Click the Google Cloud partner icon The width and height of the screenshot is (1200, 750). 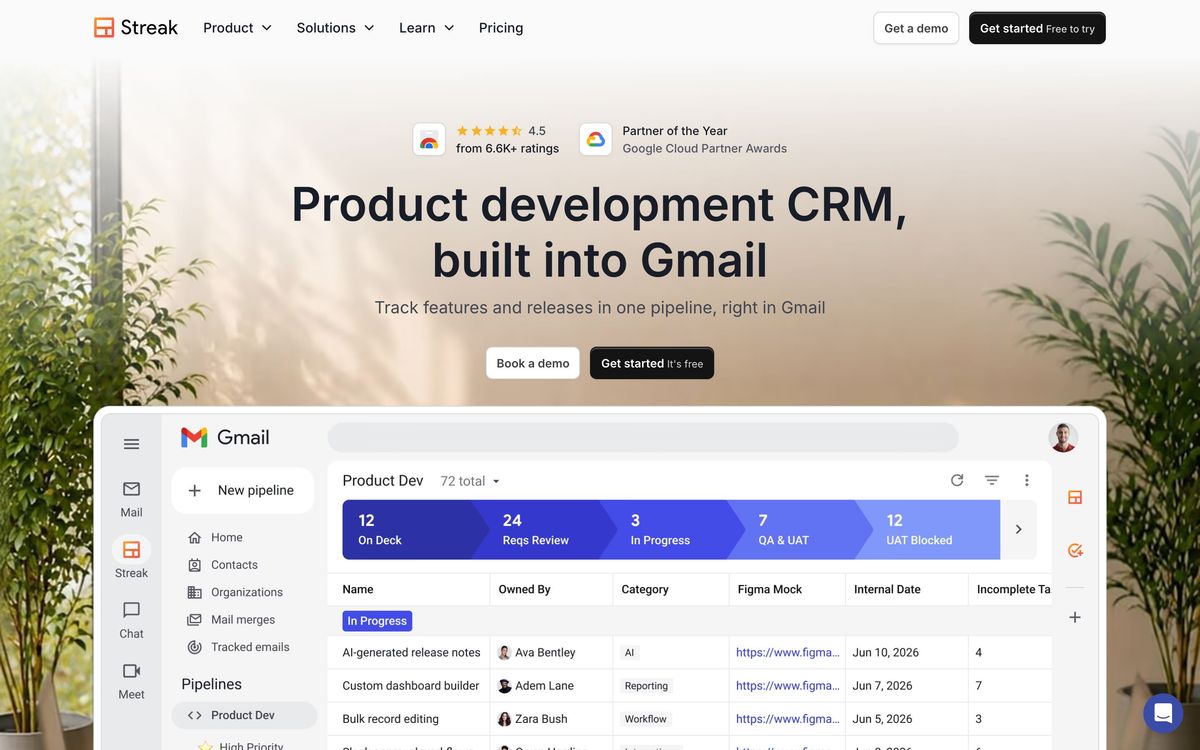(596, 139)
